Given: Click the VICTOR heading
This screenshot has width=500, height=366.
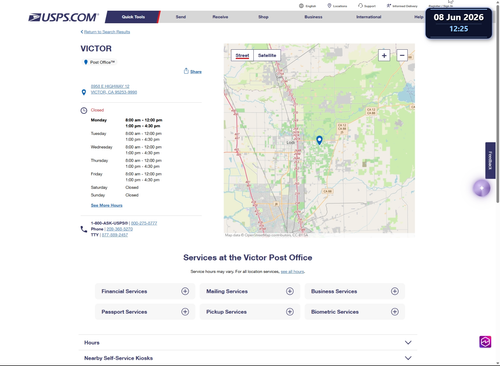Looking at the screenshot, I should [x=96, y=49].
